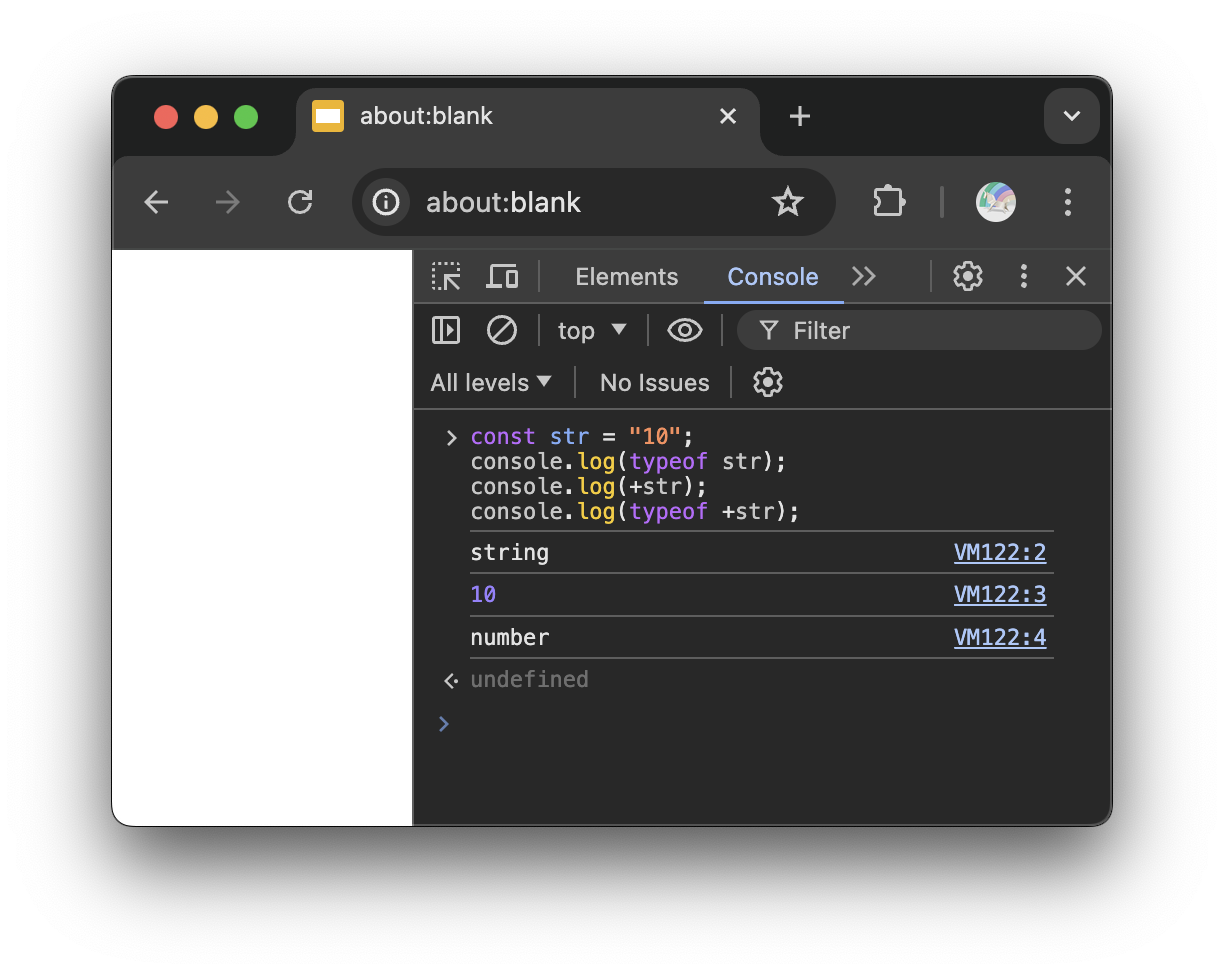Open the Extensions puzzle icon
Screen dimensions: 1224x974
click(889, 202)
